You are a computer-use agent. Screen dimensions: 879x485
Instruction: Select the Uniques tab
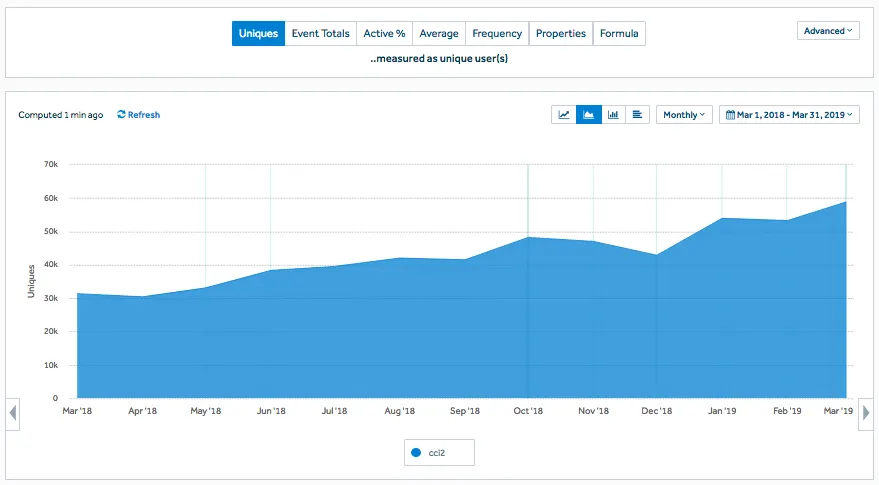pyautogui.click(x=258, y=33)
